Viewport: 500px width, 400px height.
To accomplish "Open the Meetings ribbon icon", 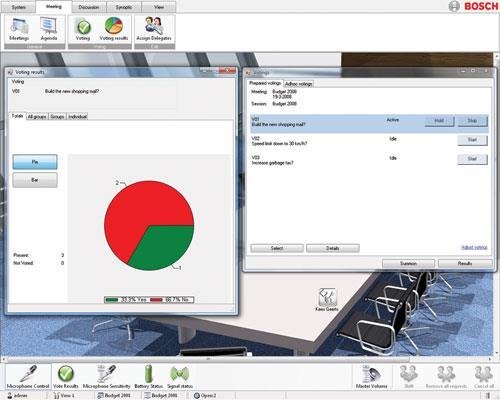I will click(x=19, y=29).
